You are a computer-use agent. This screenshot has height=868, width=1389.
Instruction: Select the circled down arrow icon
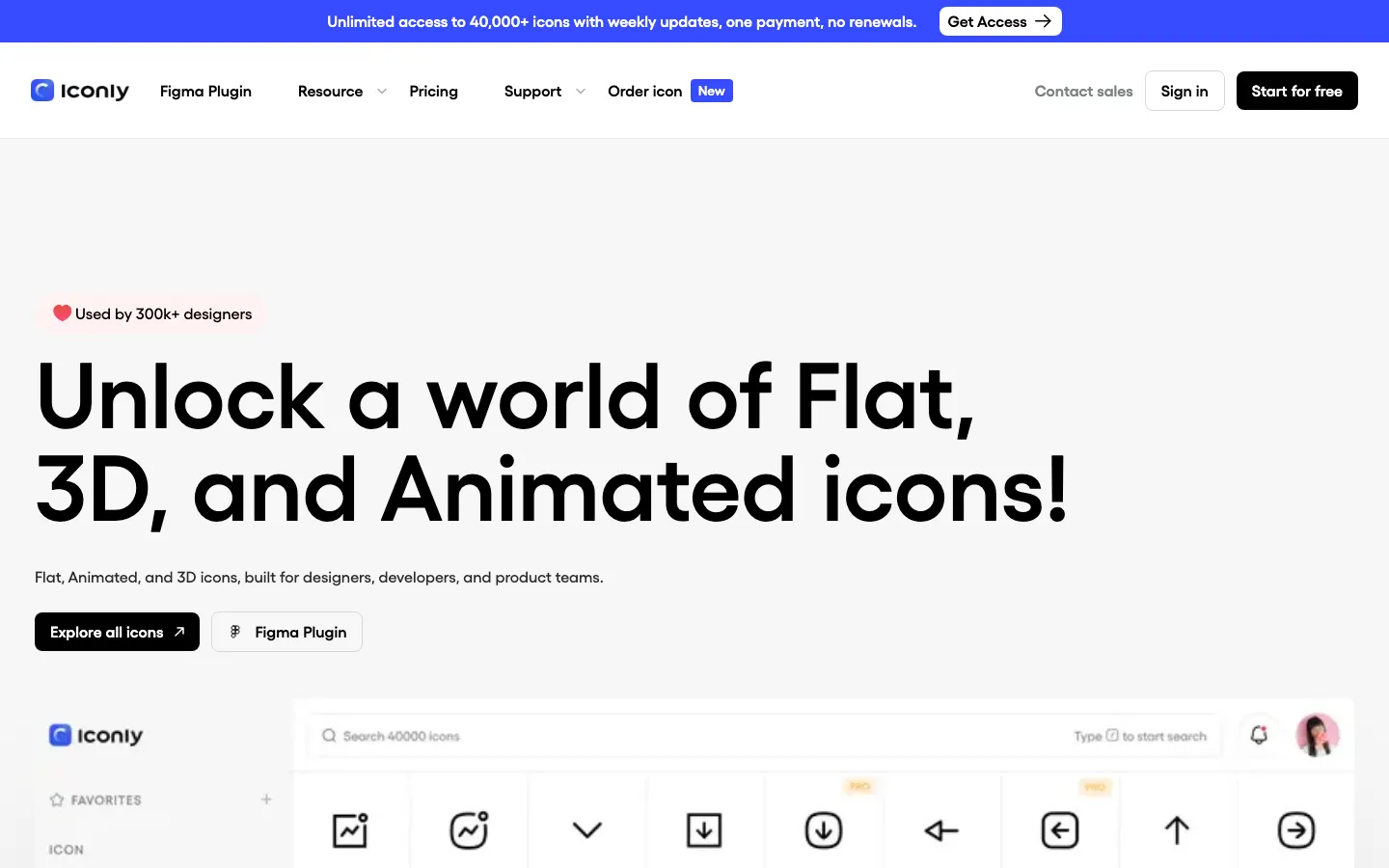(823, 829)
